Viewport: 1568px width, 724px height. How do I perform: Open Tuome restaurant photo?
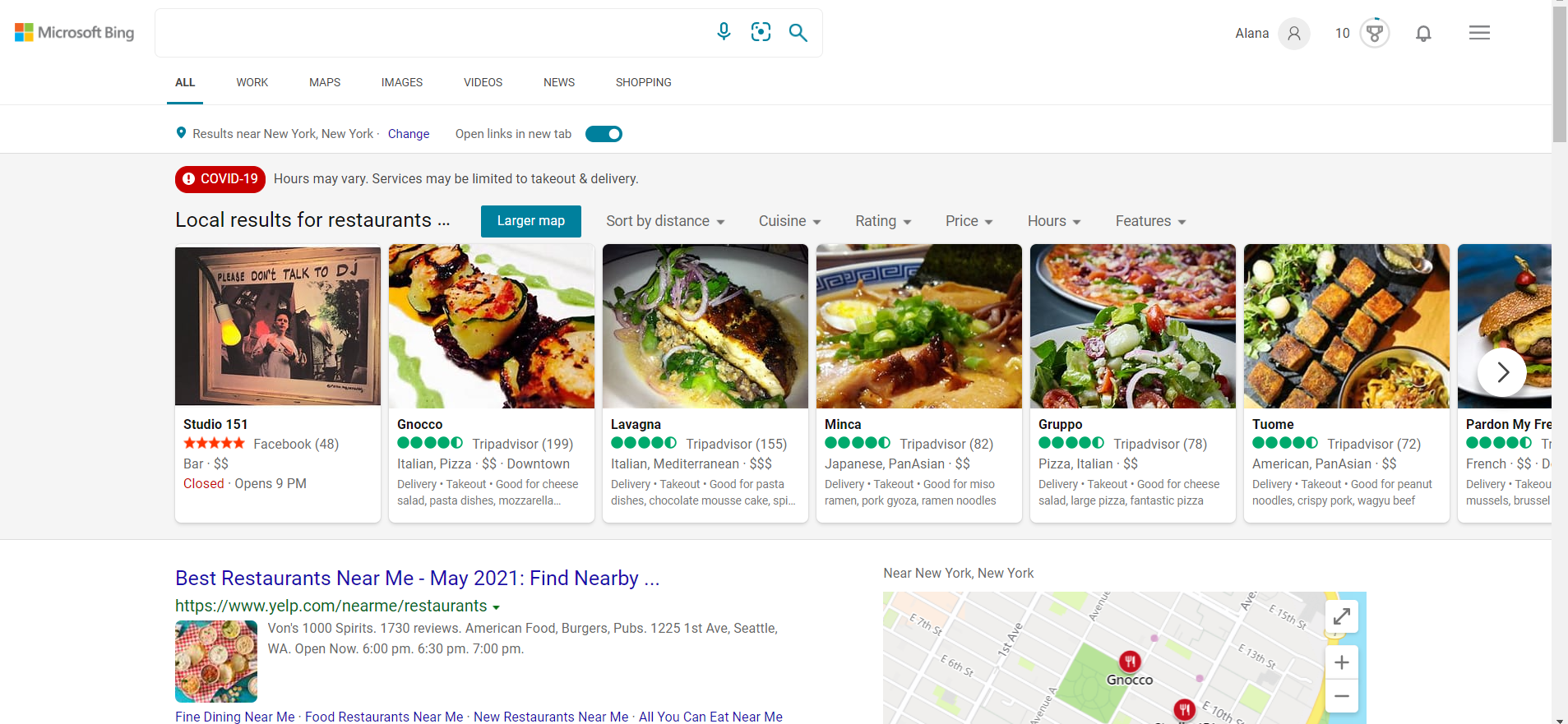(1347, 326)
